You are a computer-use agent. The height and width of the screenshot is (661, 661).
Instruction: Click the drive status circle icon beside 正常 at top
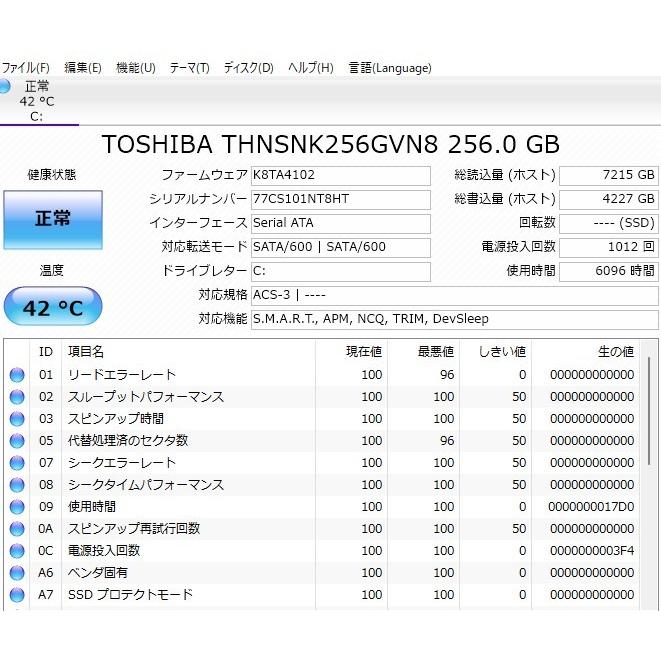click(x=5, y=86)
